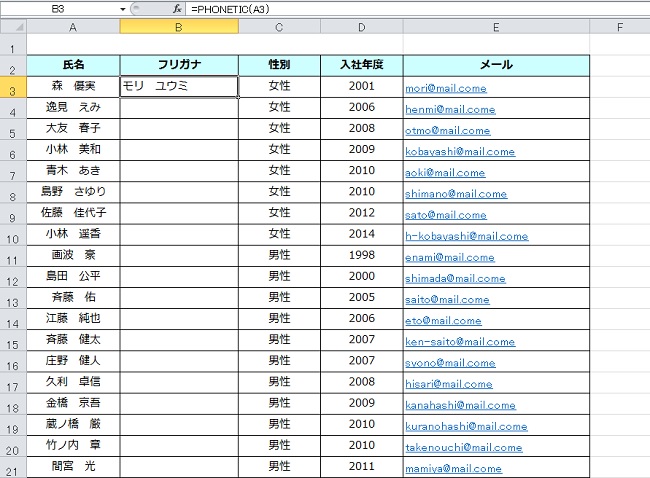Select column E header

496,26
